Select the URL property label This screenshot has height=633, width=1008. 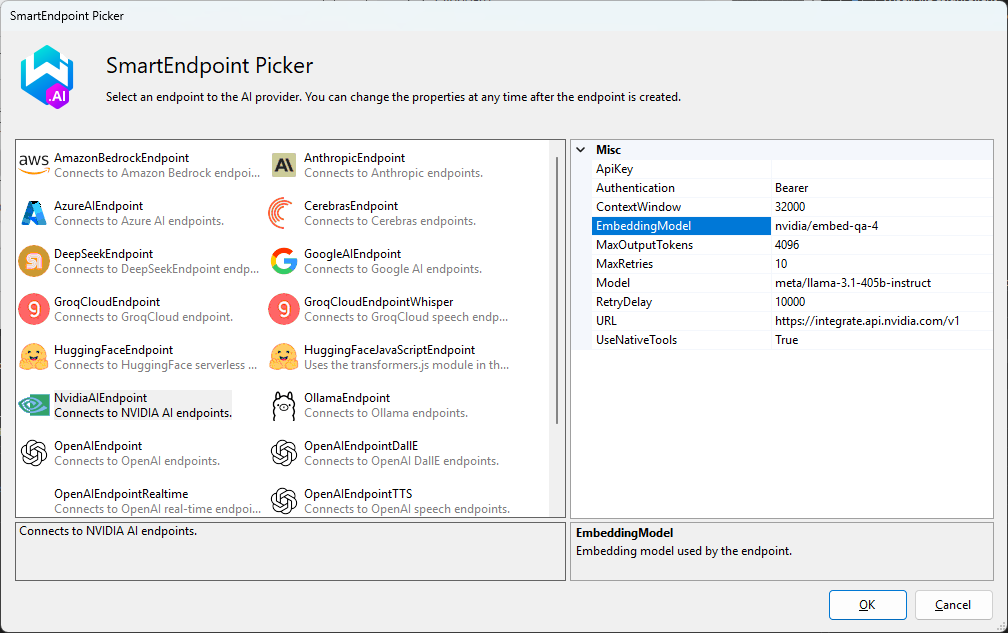(x=681, y=321)
